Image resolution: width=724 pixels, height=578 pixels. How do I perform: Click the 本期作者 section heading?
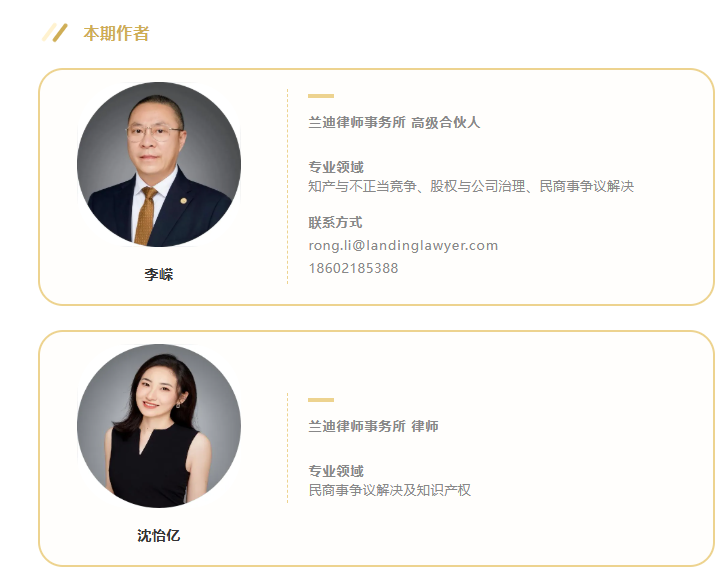point(116,33)
